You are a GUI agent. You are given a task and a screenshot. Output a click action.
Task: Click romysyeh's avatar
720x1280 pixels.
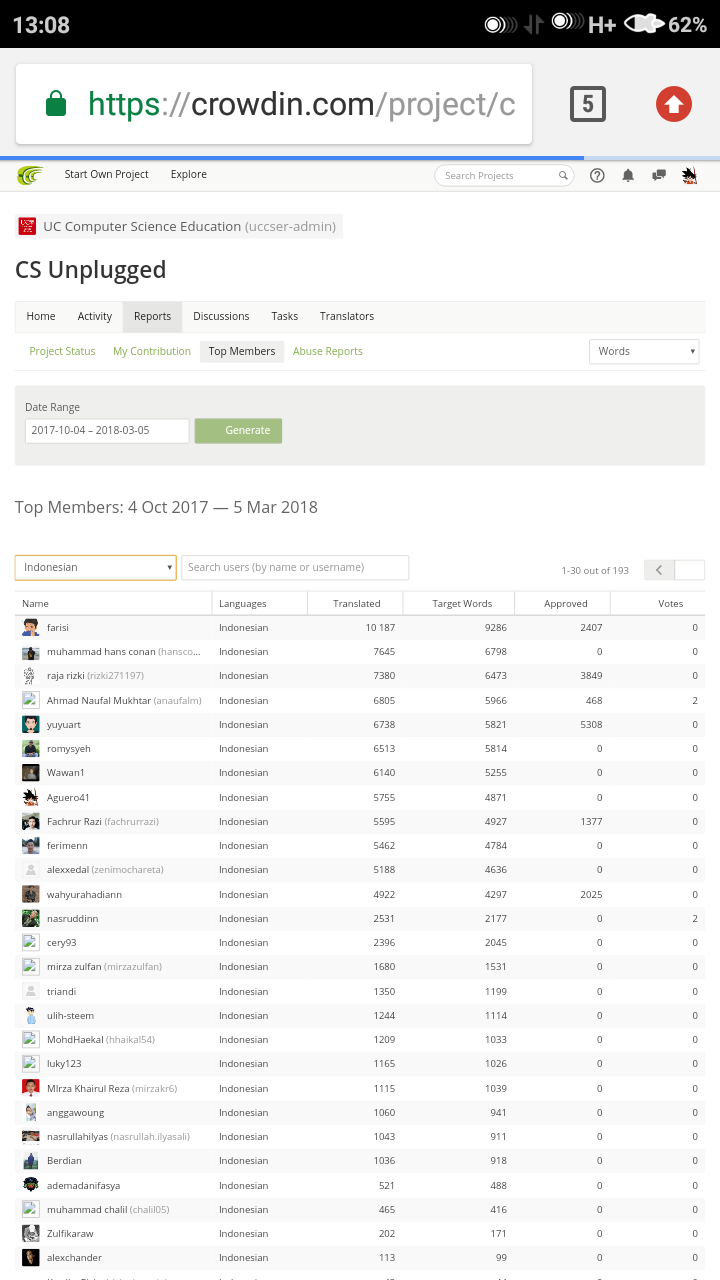point(31,748)
